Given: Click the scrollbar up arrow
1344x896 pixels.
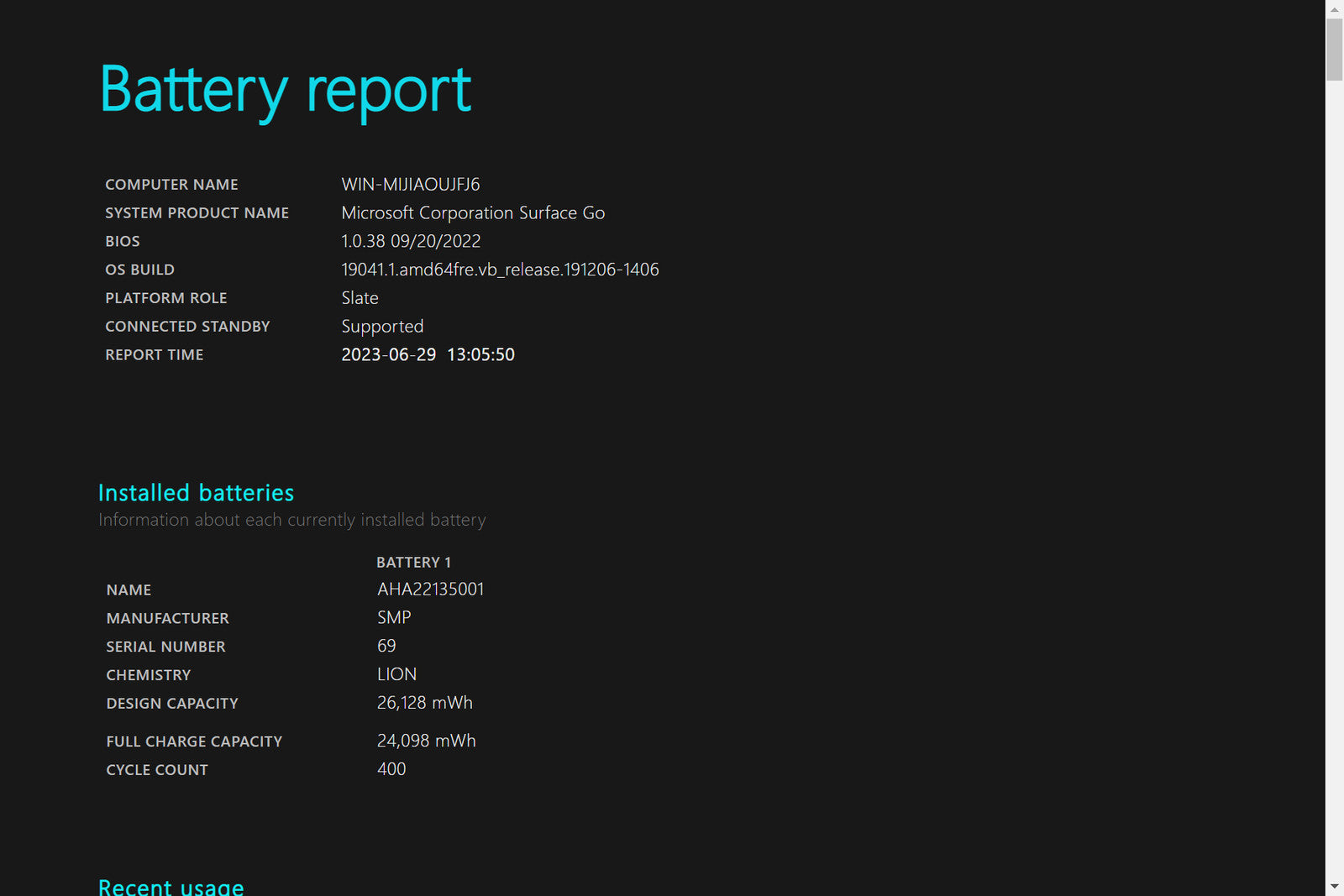Looking at the screenshot, I should [x=1334, y=9].
